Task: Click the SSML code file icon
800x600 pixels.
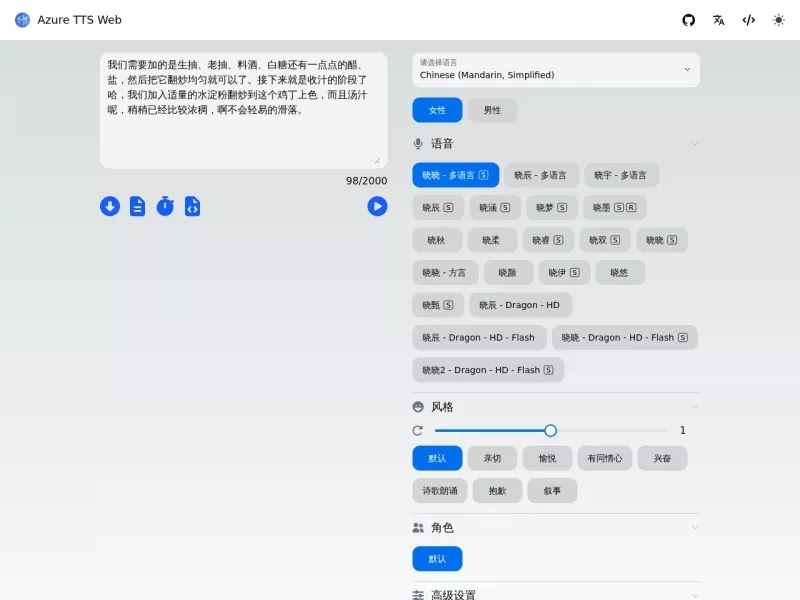Action: (x=192, y=206)
